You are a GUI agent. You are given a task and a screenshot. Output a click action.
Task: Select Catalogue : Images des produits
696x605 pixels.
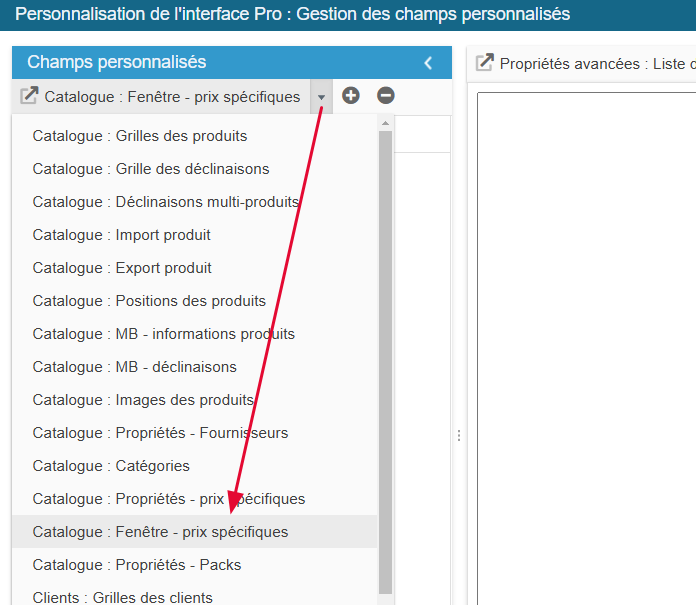point(143,400)
